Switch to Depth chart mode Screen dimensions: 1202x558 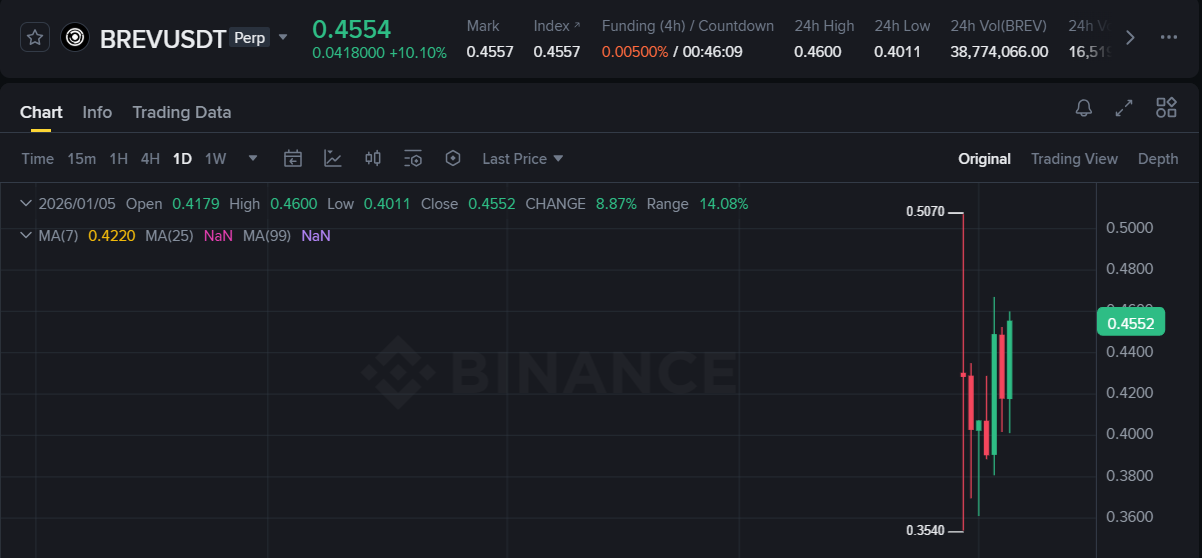pos(1158,159)
